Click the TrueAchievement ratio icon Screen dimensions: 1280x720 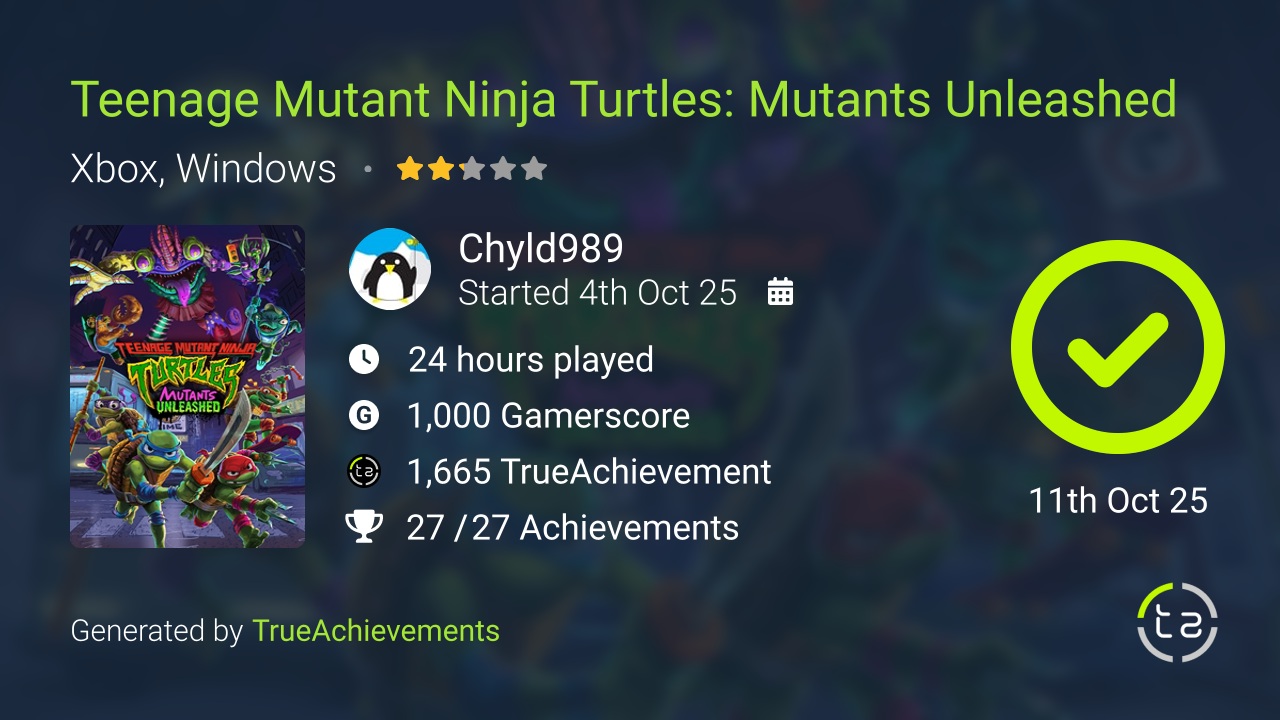pos(364,471)
